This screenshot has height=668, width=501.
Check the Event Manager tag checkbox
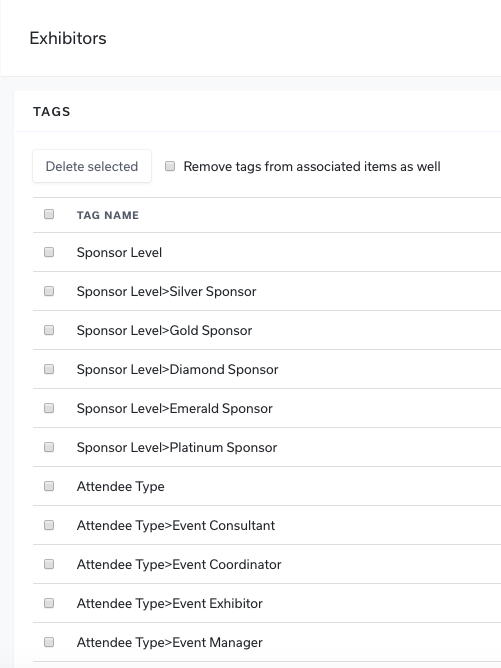[x=49, y=642]
